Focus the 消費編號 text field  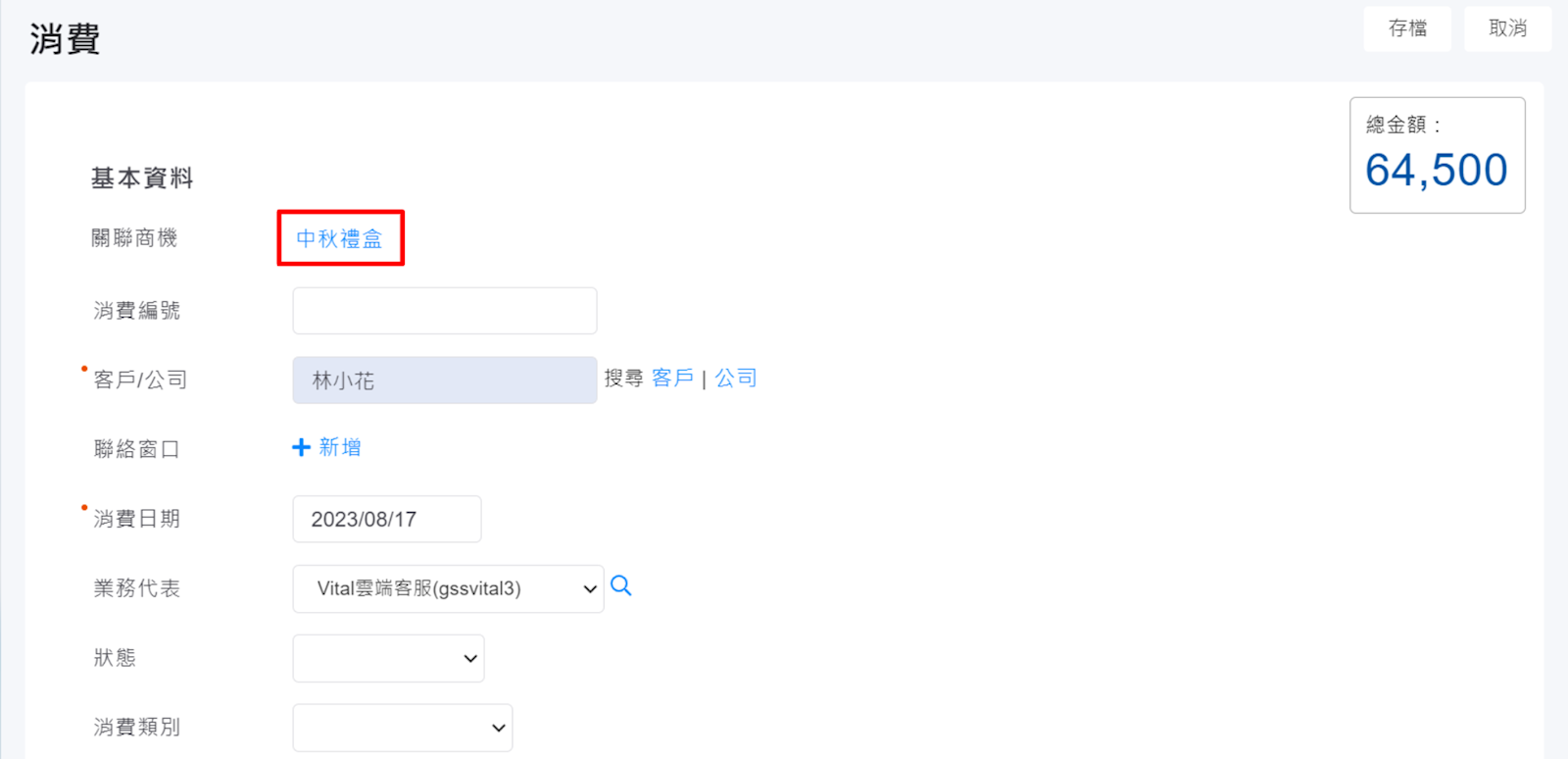[x=444, y=311]
